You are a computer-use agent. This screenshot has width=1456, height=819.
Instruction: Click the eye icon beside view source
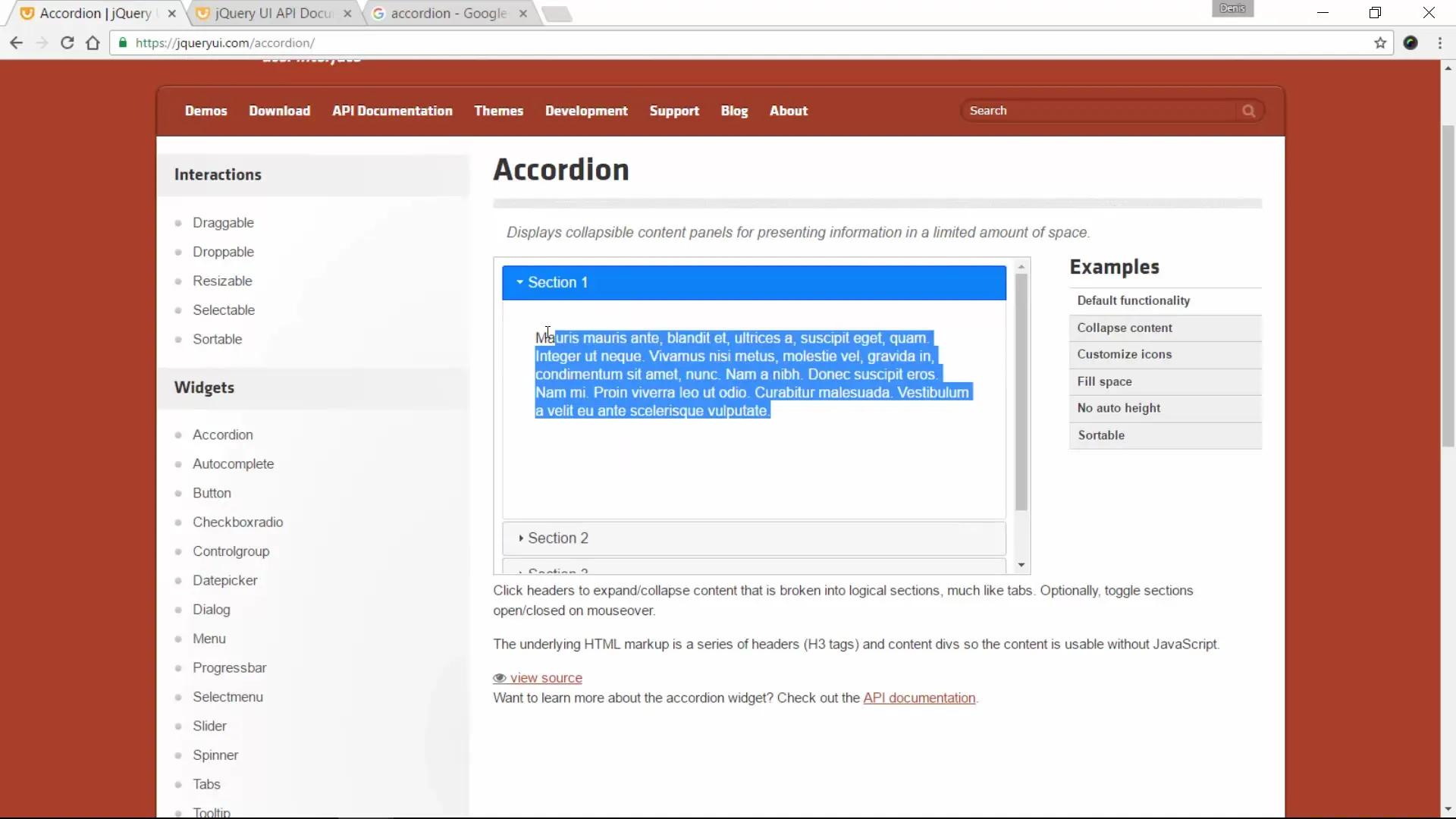click(x=500, y=679)
